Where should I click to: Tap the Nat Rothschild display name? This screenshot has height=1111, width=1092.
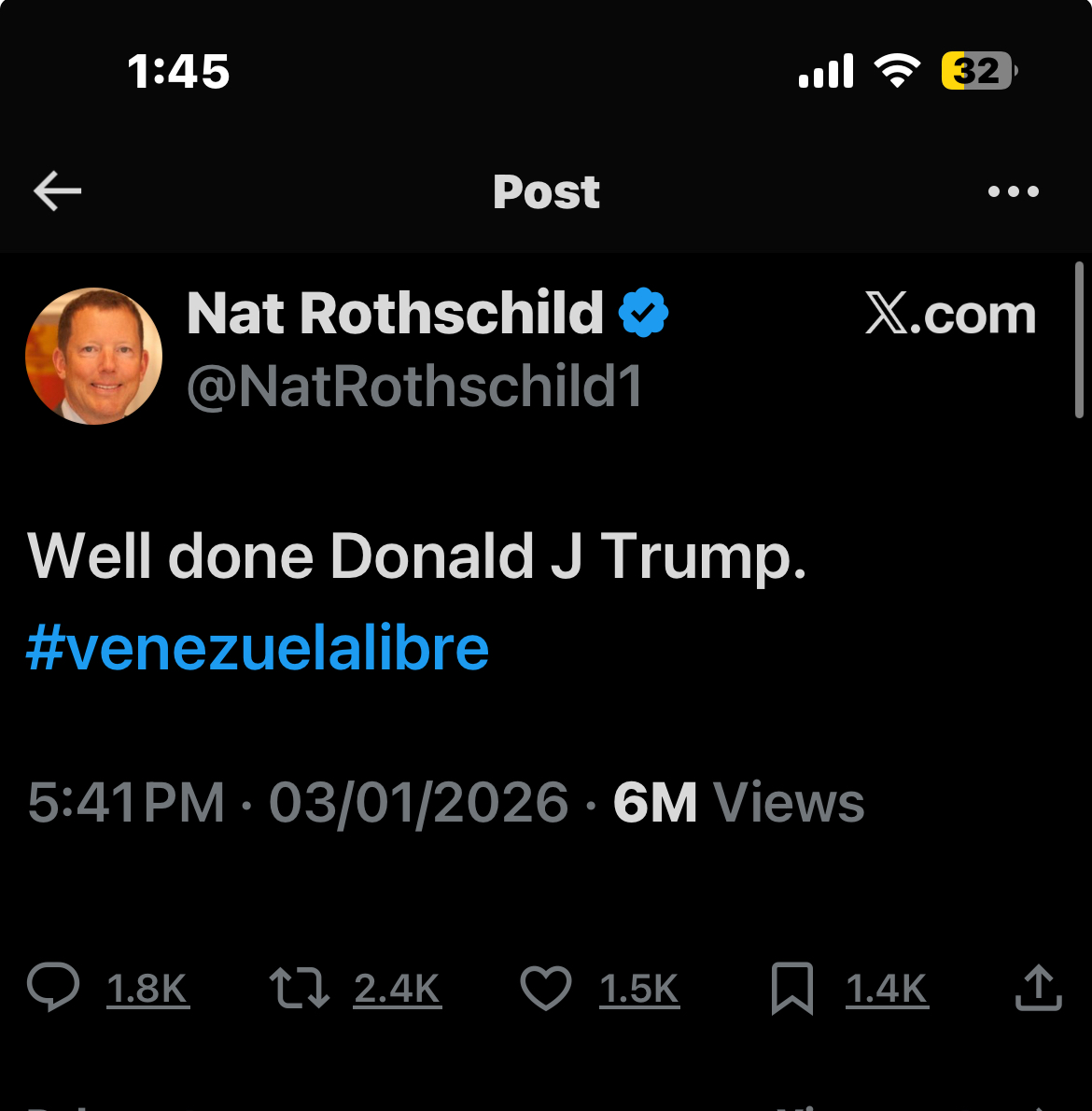pos(395,313)
